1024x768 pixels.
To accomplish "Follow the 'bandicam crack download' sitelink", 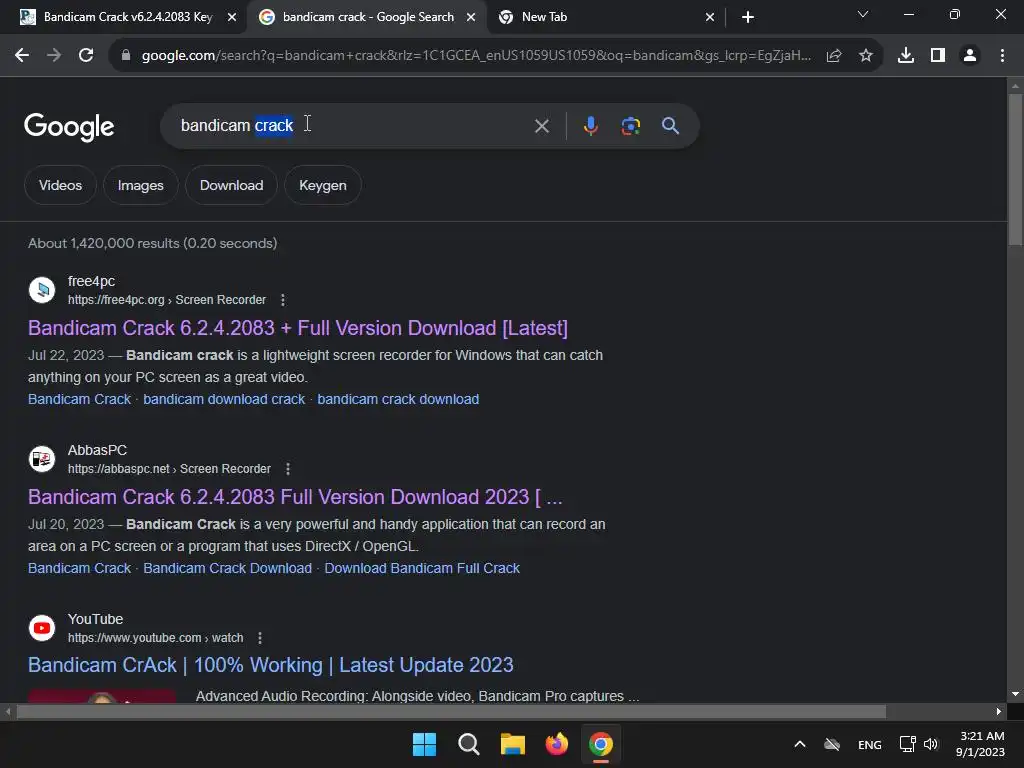I will [398, 399].
